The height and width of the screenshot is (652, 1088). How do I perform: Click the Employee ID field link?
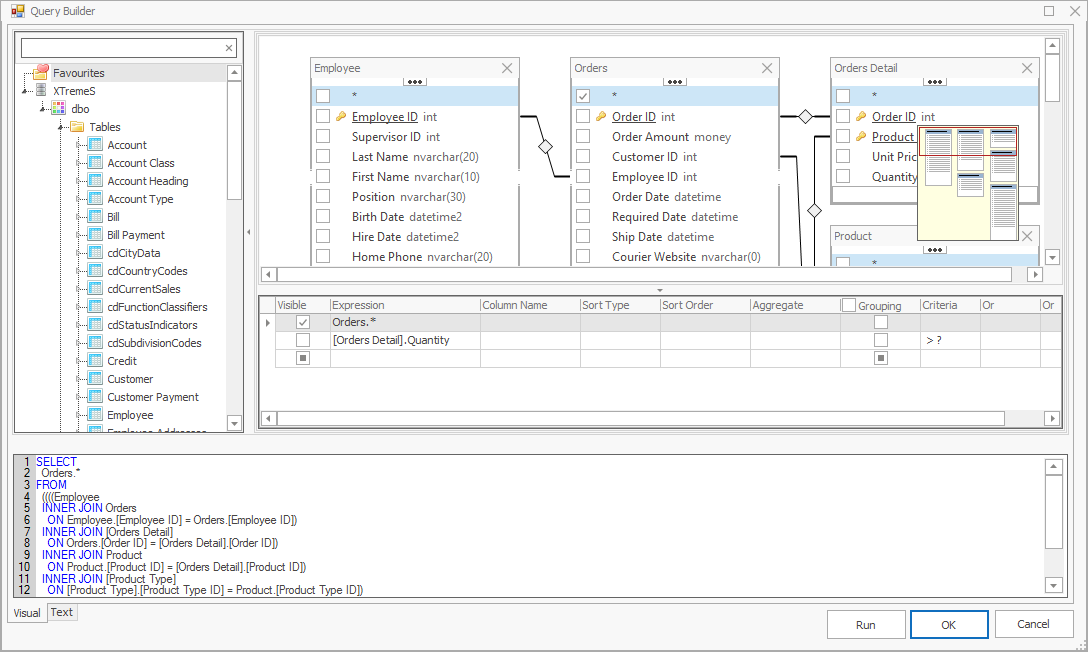[384, 117]
